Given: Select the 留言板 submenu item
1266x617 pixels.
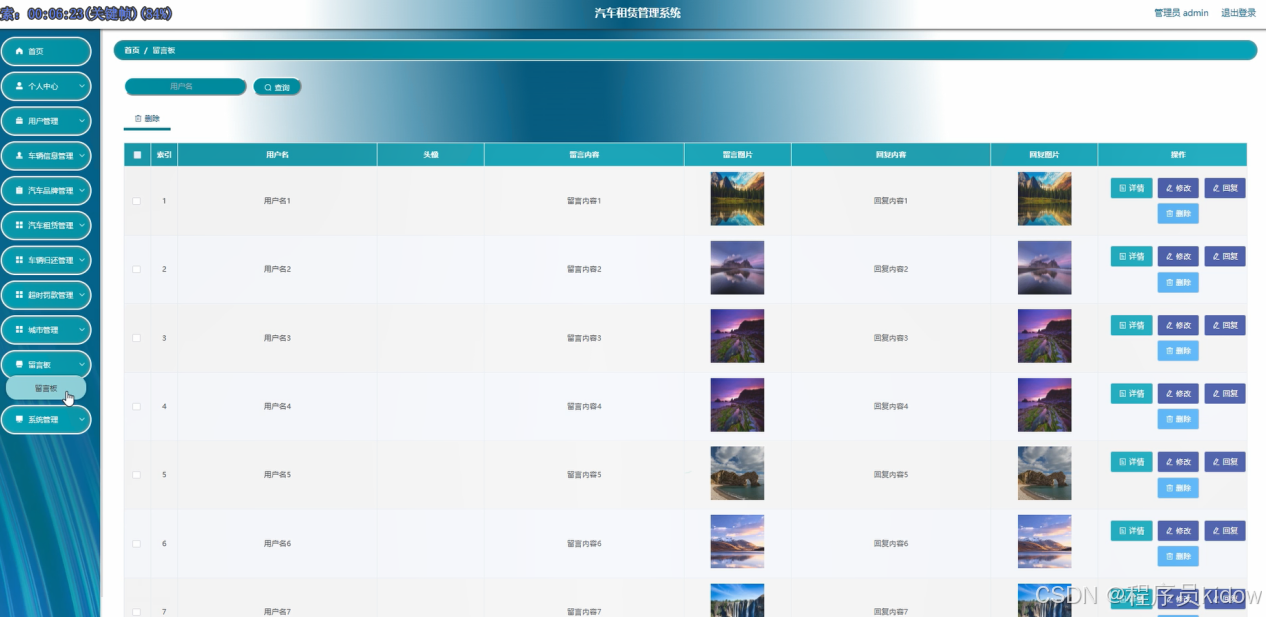Looking at the screenshot, I should [x=46, y=388].
